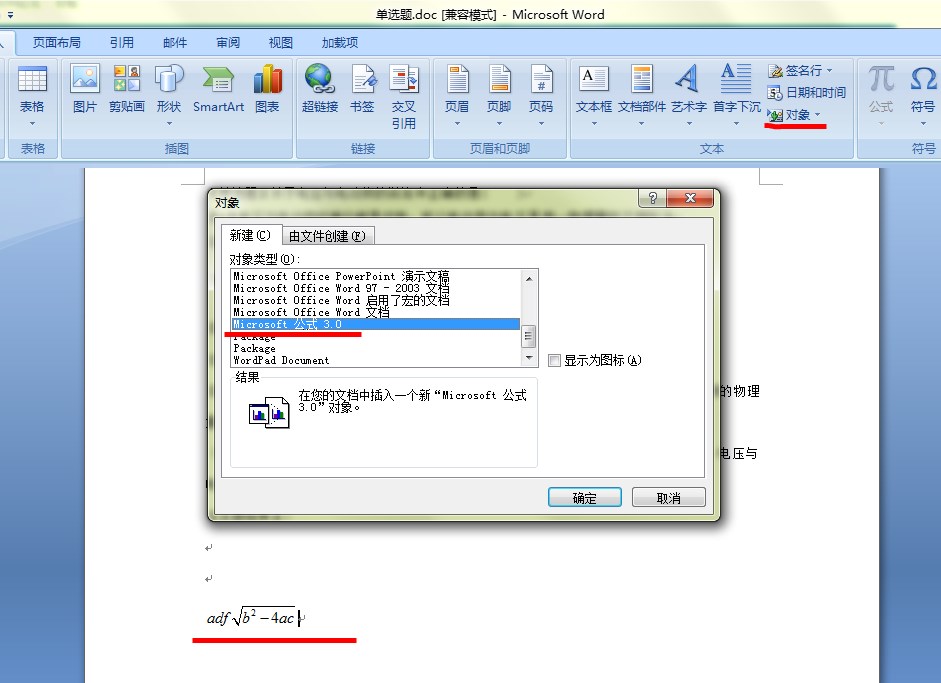
Task: Switch to the 页面布局 ribbon tab
Action: [56, 43]
